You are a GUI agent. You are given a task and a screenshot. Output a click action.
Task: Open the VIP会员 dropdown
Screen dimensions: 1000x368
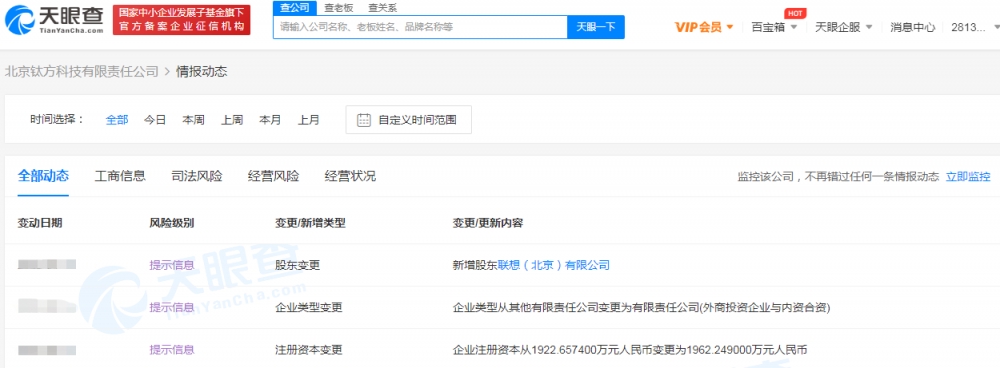coord(704,27)
